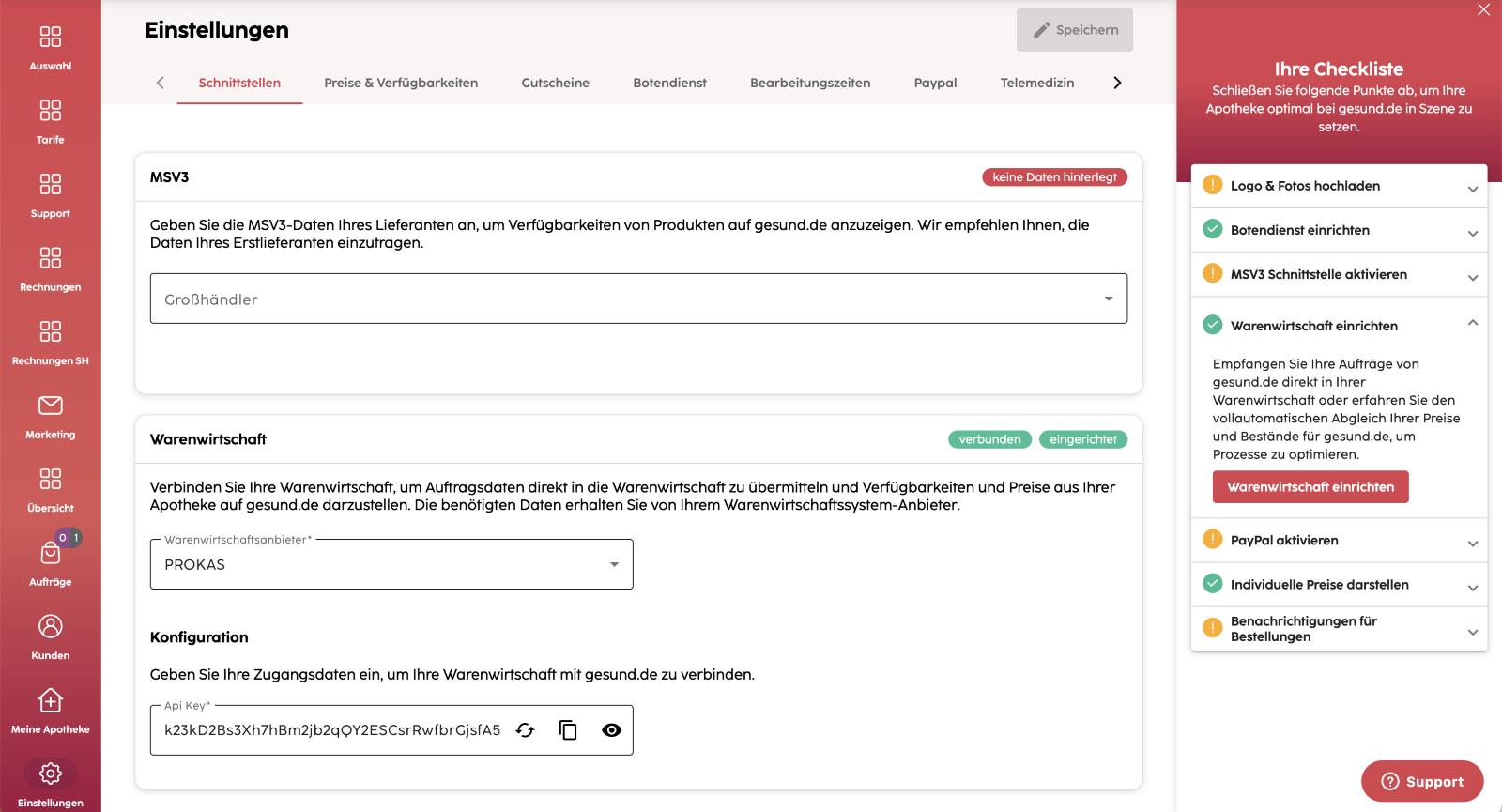The width and height of the screenshot is (1502, 812).
Task: Regenerate the Api Key with refresh icon
Action: [x=526, y=730]
